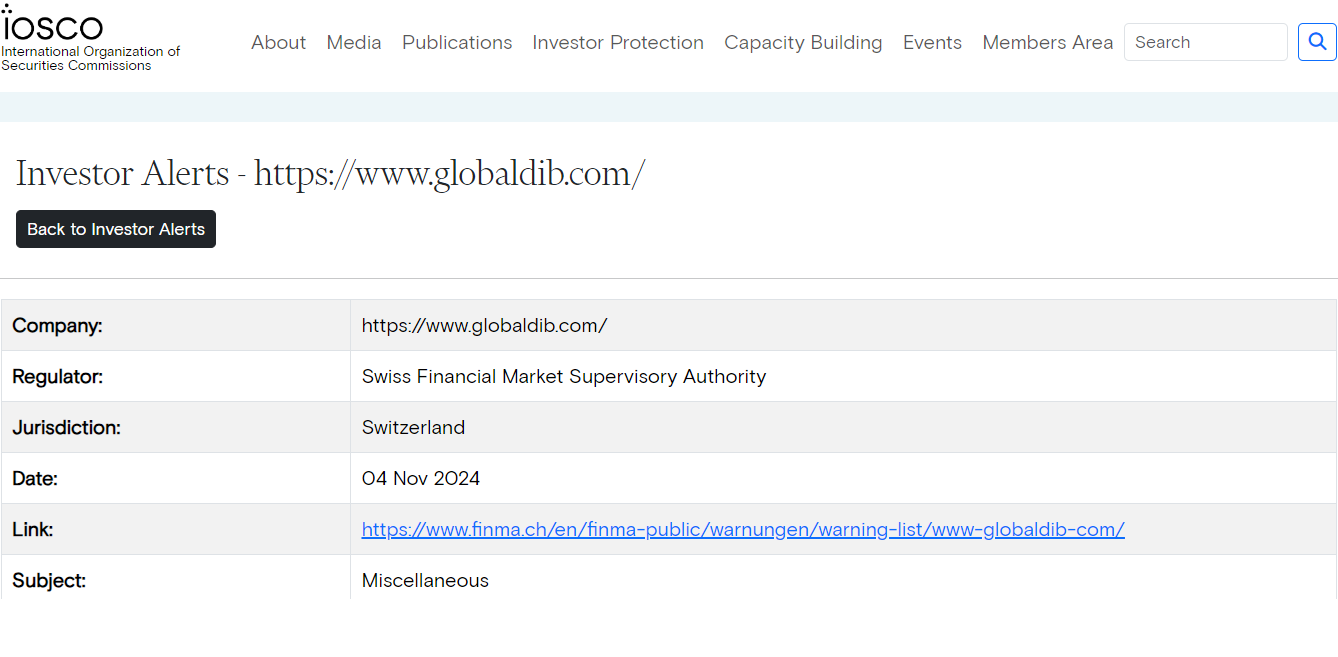Click the Switzerland jurisdiction value
Image resolution: width=1338 pixels, height=657 pixels.
[413, 427]
